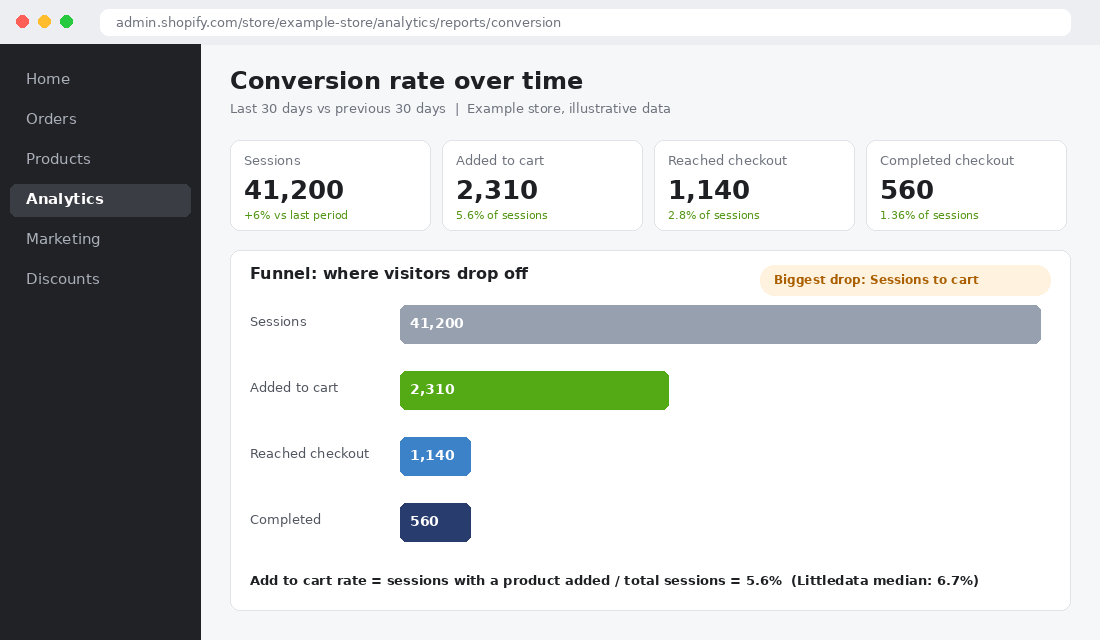Click the 'Completed' funnel row label
The height and width of the screenshot is (640, 1100).
pos(286,520)
